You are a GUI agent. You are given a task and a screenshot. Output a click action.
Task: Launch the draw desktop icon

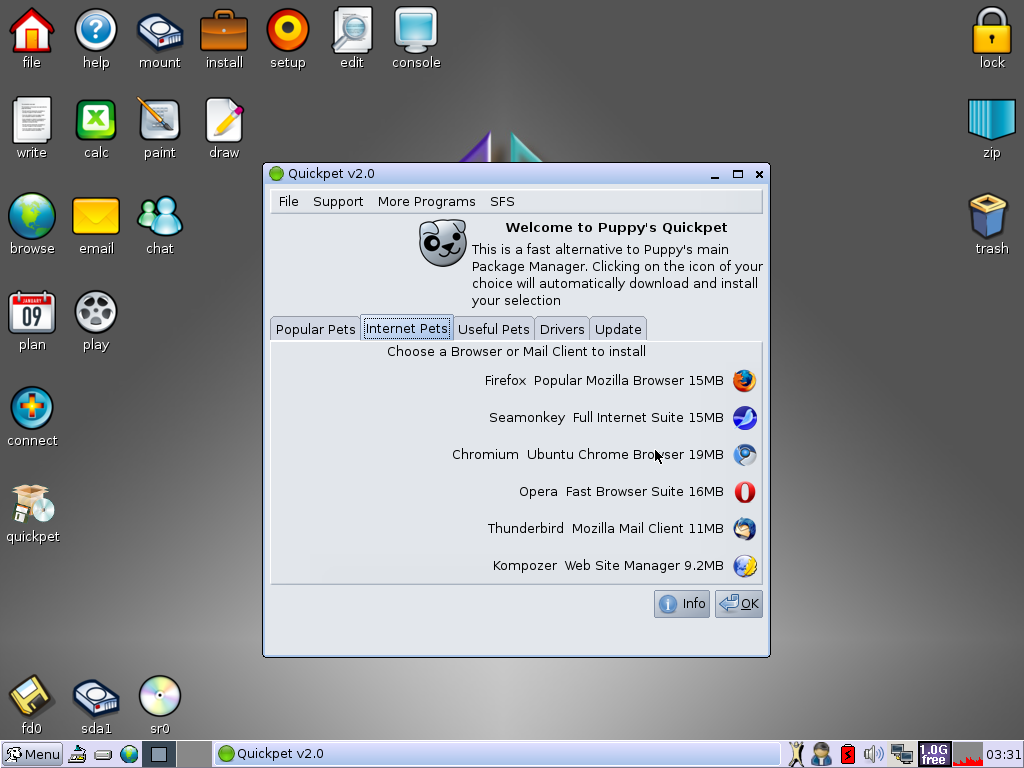[224, 128]
